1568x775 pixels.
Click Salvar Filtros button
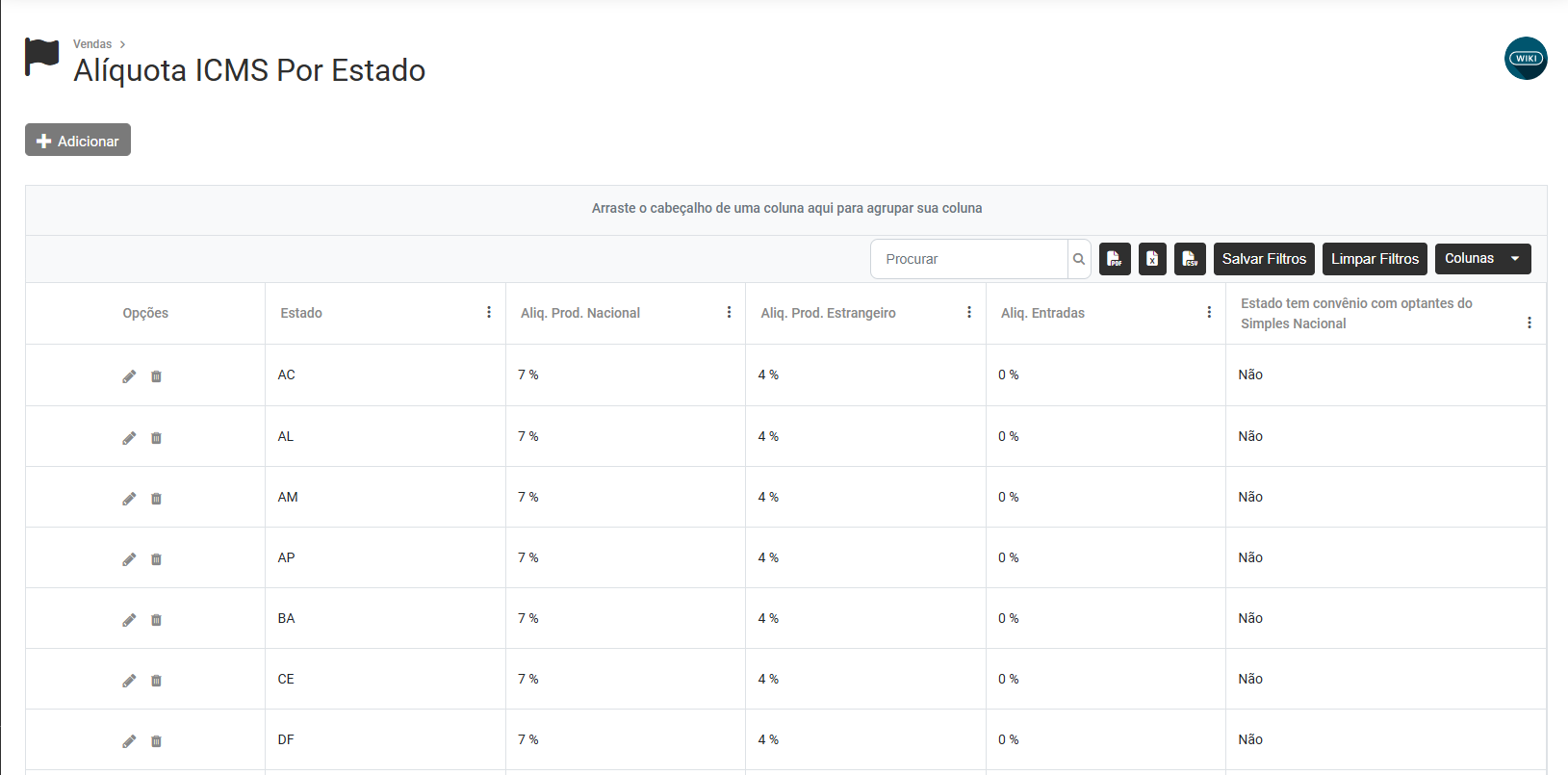[1264, 259]
